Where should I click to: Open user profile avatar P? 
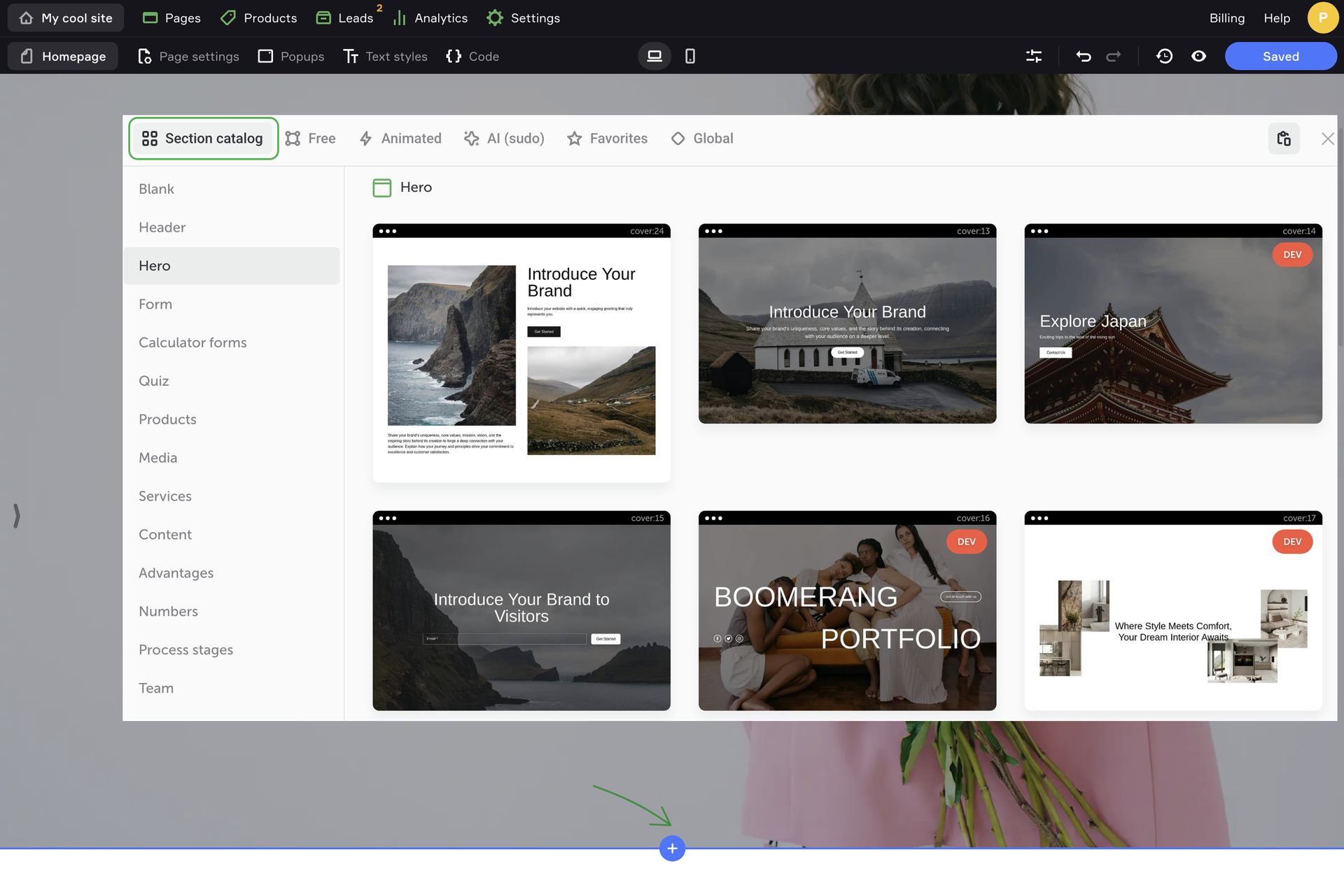tap(1322, 17)
